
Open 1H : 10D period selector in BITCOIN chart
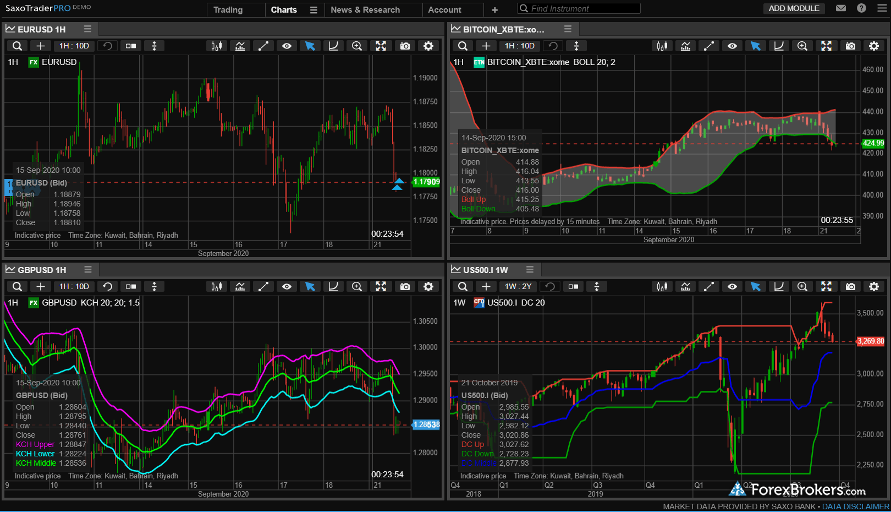point(520,46)
